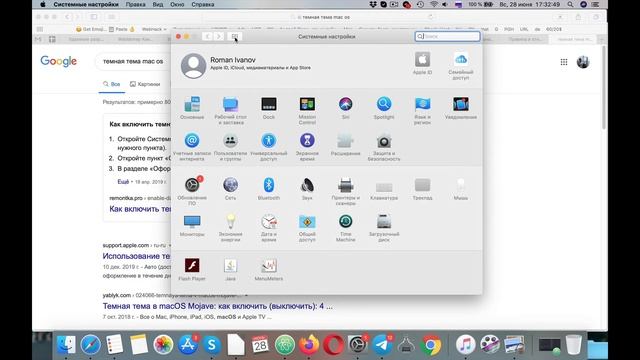Open the Темная тема в macOS Mojave link
640x360 pixels.
(x=218, y=306)
